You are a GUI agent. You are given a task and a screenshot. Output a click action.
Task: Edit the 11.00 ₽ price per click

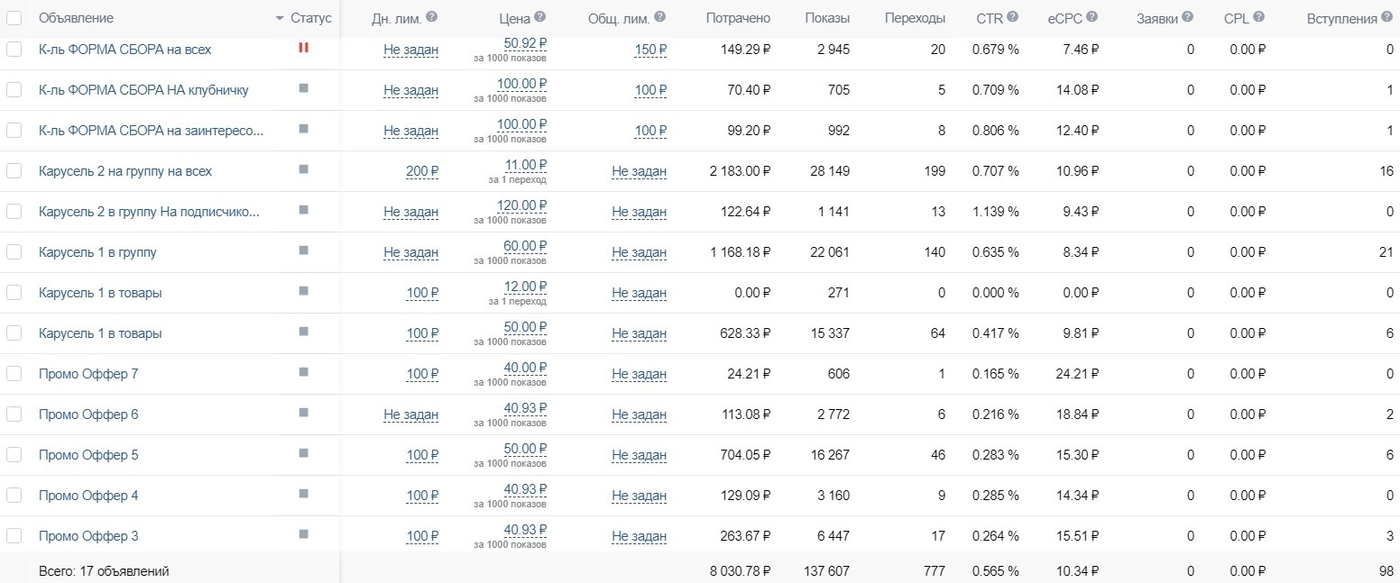pos(526,165)
